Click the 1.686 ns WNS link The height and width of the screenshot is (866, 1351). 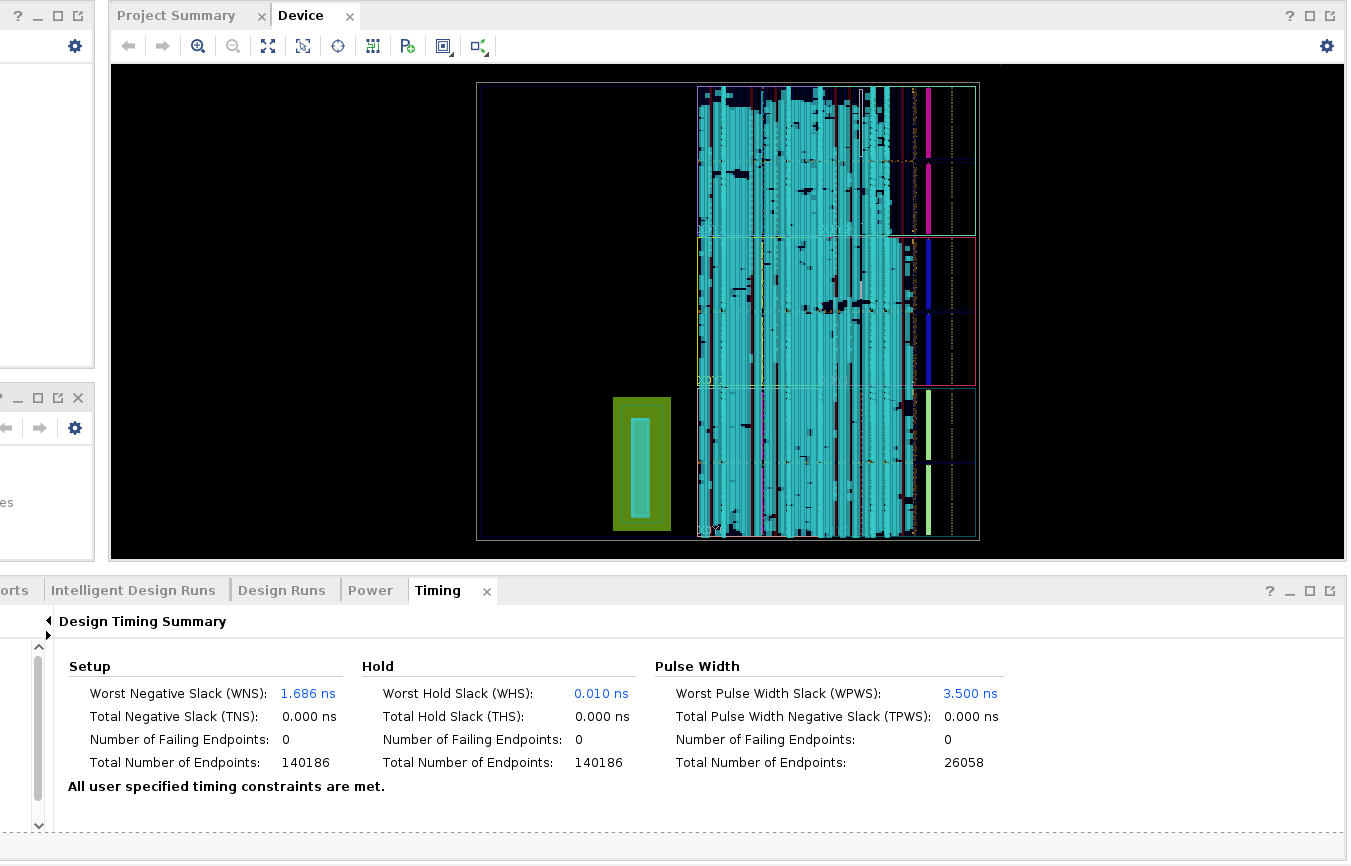[308, 694]
